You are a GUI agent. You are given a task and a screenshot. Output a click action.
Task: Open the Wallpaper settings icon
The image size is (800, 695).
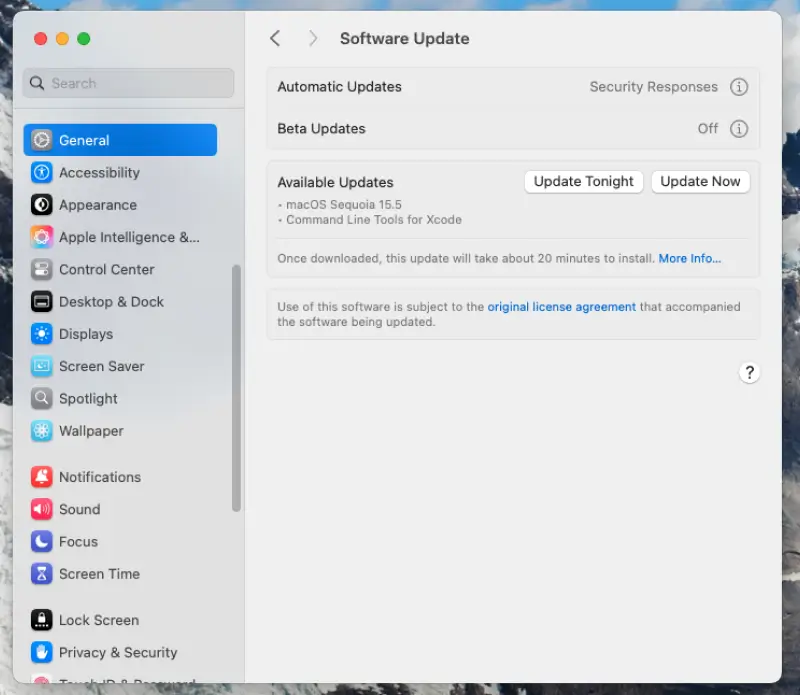click(x=41, y=431)
